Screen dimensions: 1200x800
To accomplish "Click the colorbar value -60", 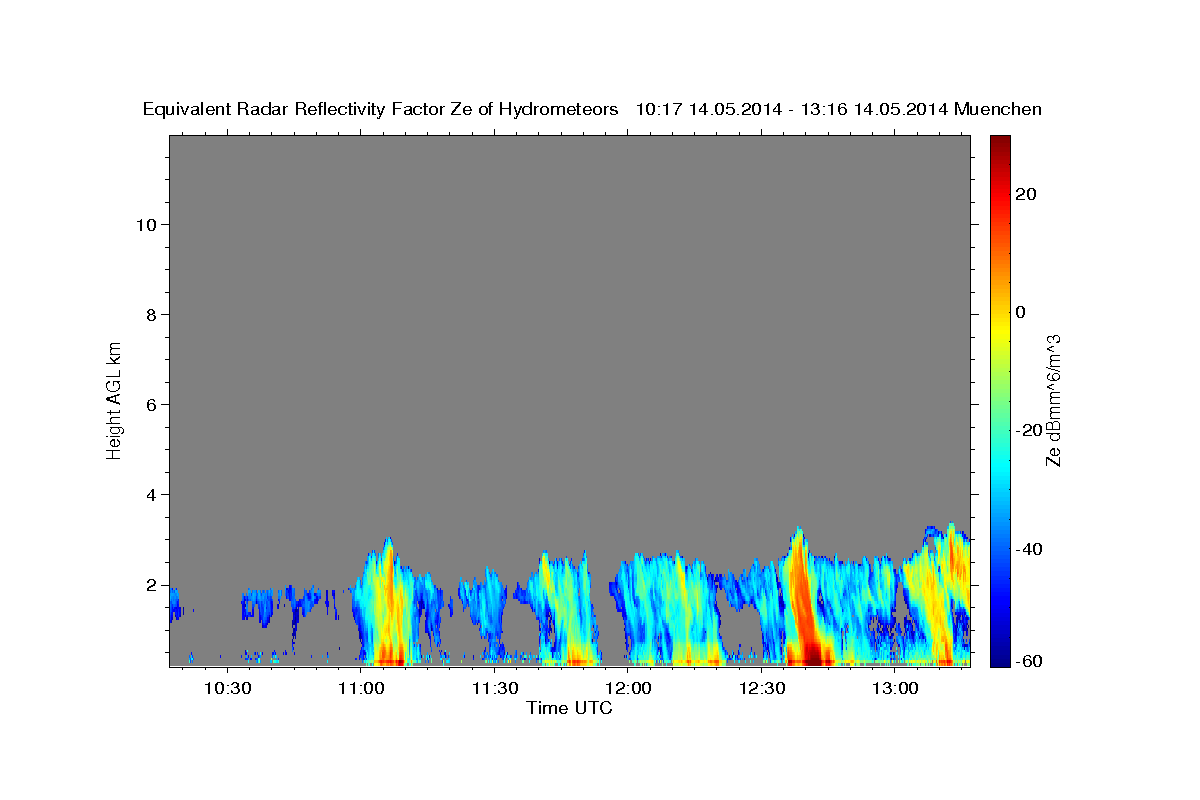I will 1028,662.
